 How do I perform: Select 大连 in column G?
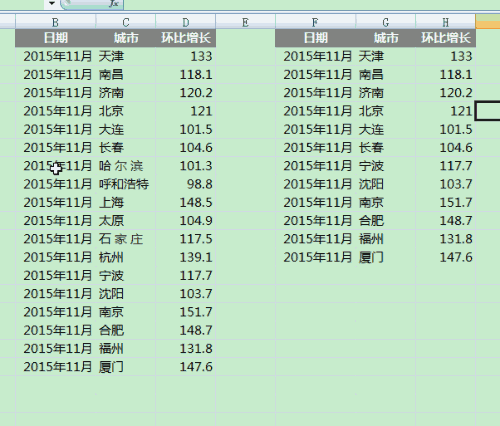(386, 129)
